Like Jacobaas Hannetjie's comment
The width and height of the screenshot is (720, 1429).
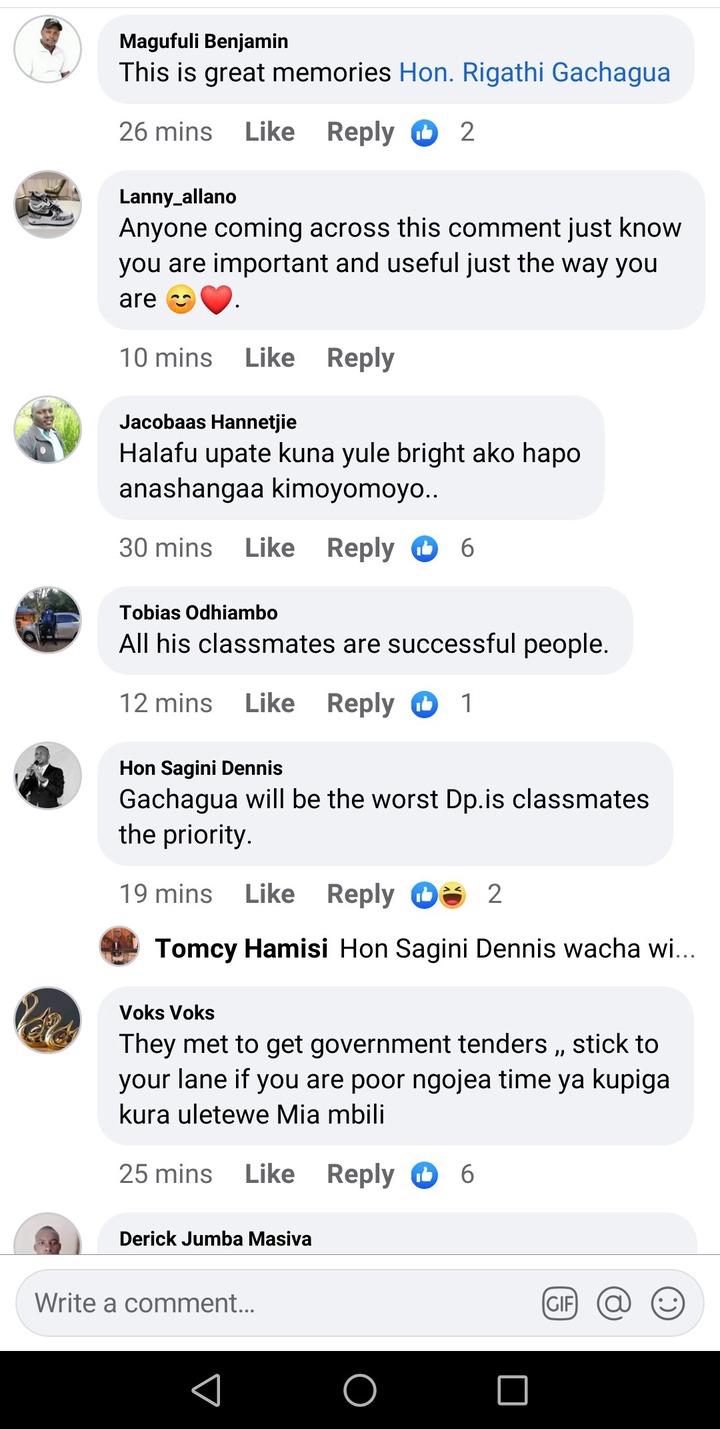270,548
